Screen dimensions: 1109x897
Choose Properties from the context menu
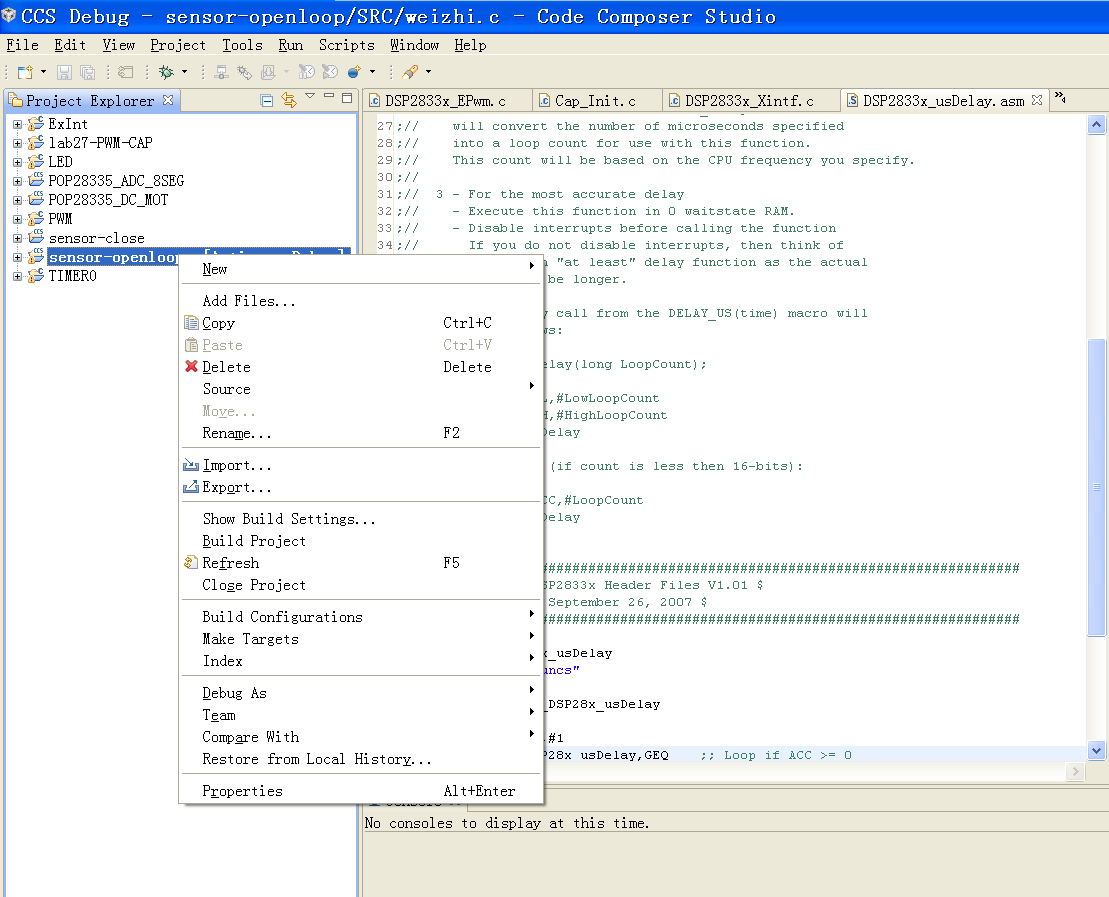(x=361, y=791)
